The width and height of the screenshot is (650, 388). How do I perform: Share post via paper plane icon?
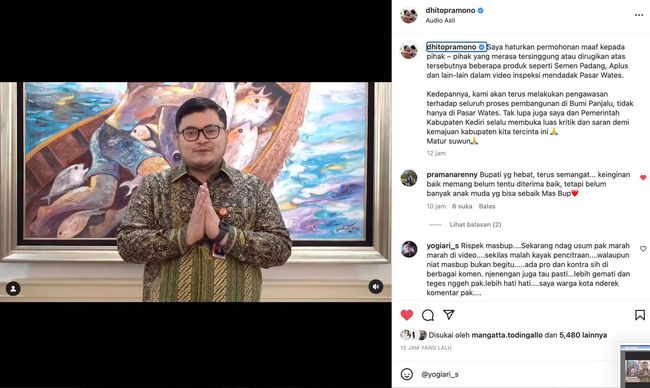tap(449, 315)
